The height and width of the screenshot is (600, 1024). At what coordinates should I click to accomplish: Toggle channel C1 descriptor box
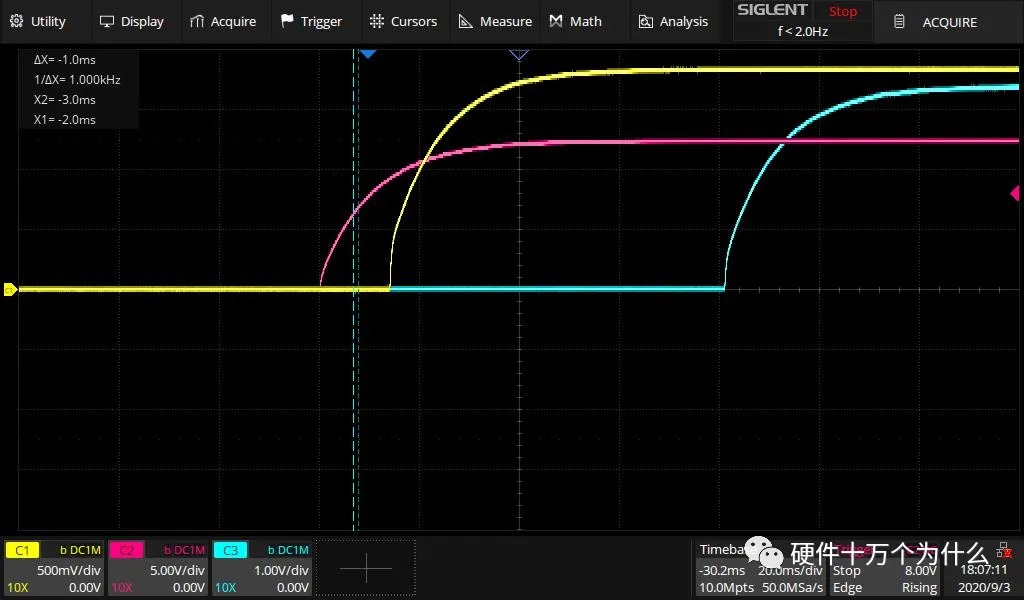pyautogui.click(x=54, y=568)
